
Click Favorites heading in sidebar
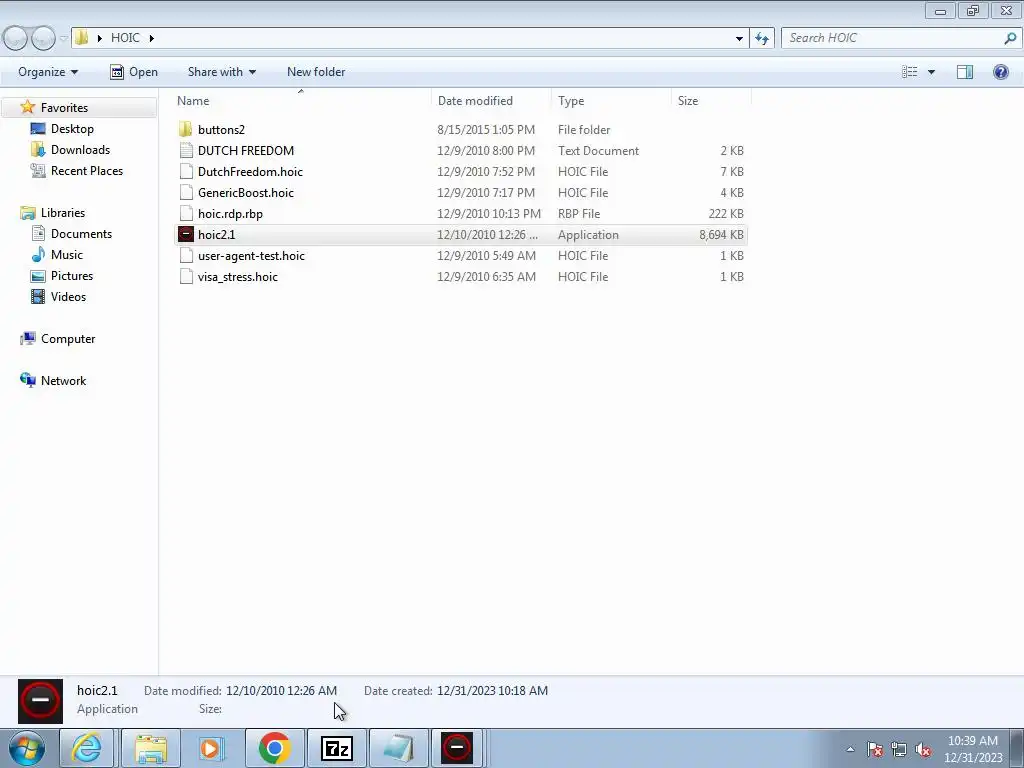[64, 108]
